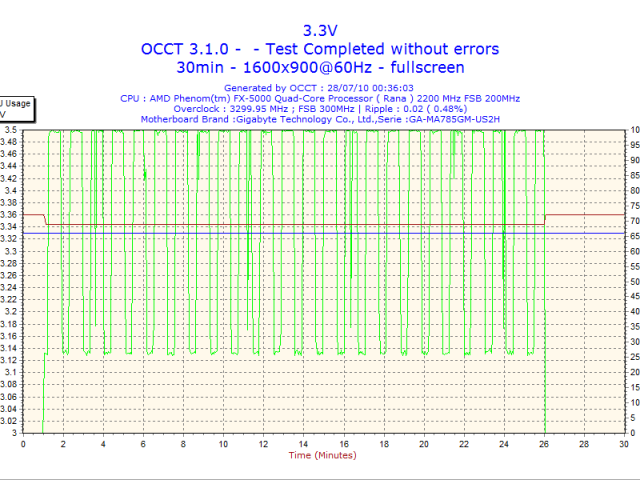The image size is (640, 480).
Task: Click the "Motherboard Brand :Gigabyte Technology" line
Action: 320,119
